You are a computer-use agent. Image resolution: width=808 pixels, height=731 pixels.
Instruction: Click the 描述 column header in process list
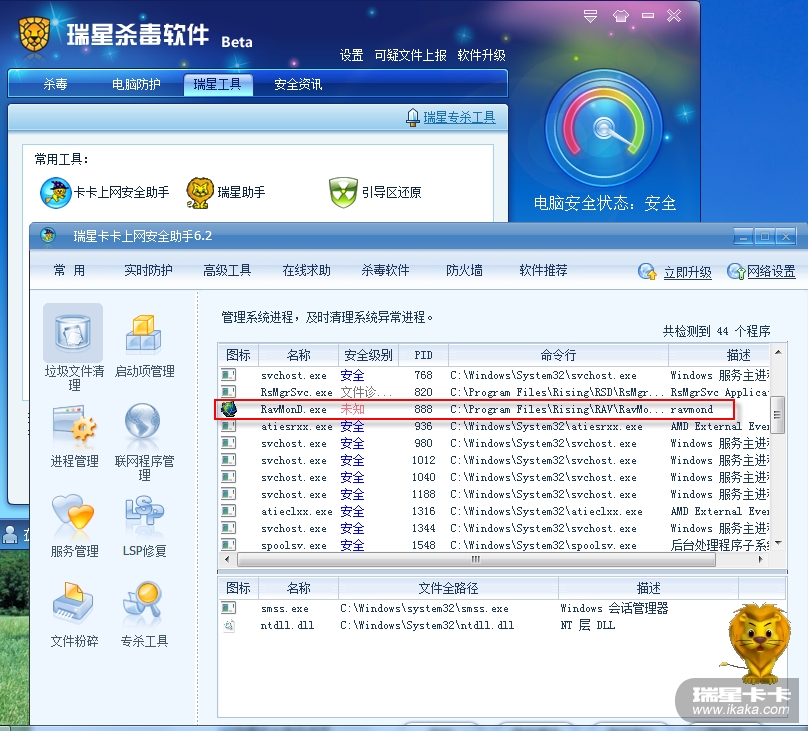719,355
